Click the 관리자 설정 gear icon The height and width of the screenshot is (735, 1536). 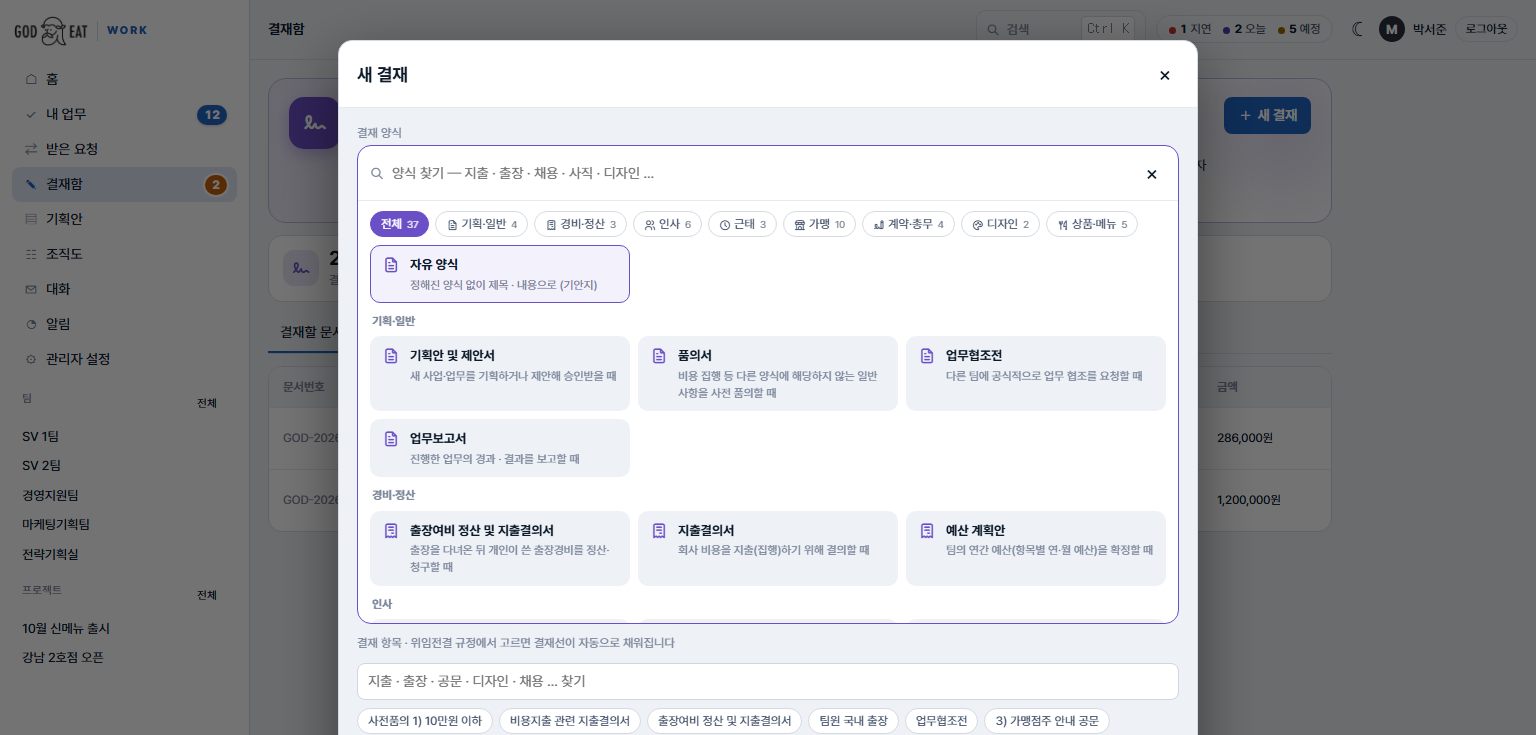(x=31, y=359)
